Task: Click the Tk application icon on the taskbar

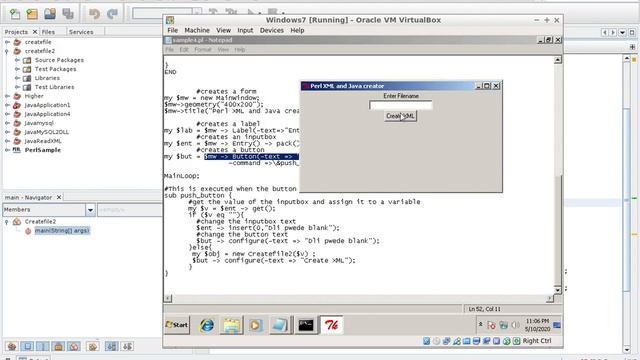Action: click(331, 325)
